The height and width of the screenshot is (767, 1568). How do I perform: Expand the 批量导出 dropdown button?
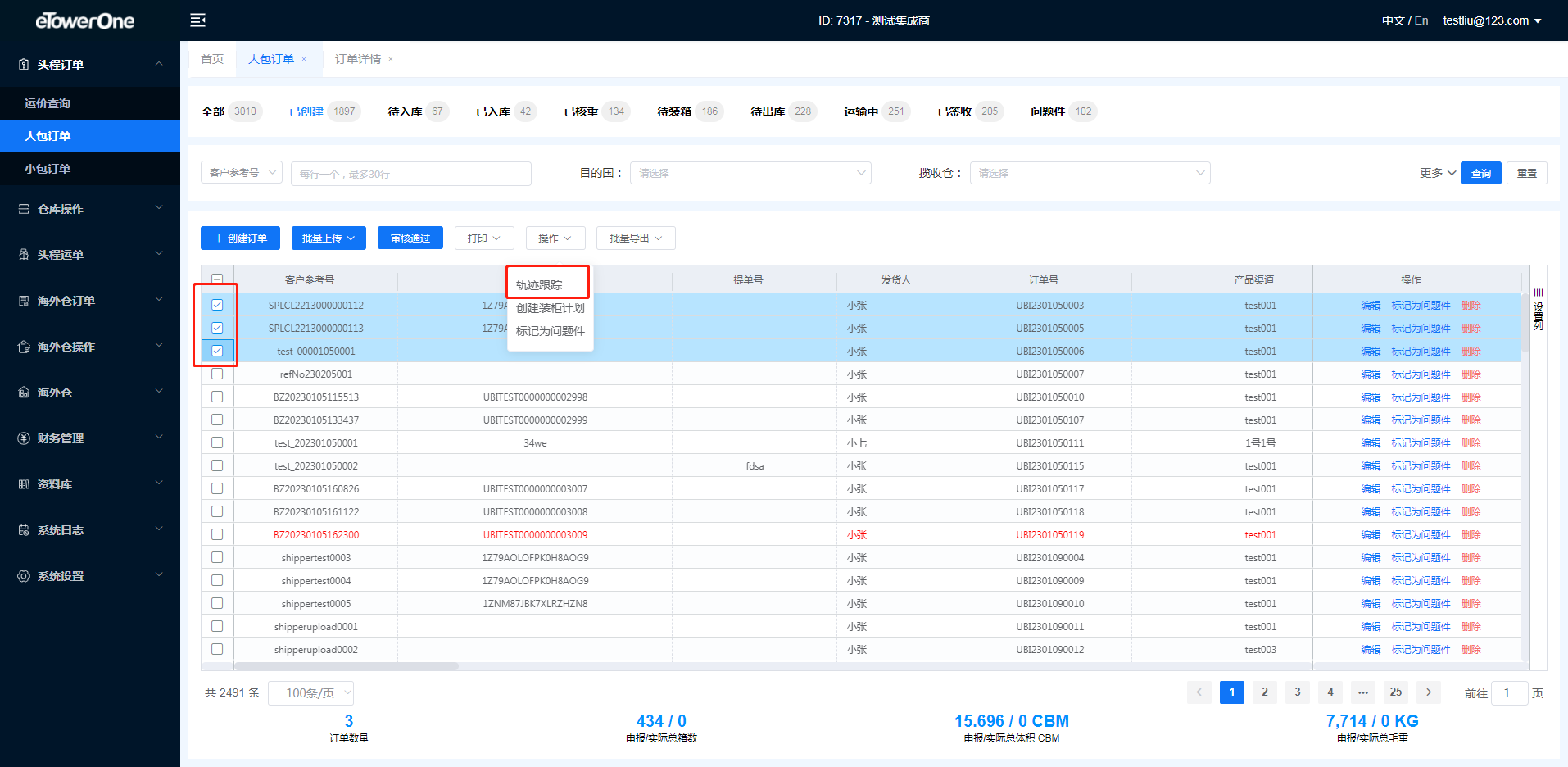point(635,238)
